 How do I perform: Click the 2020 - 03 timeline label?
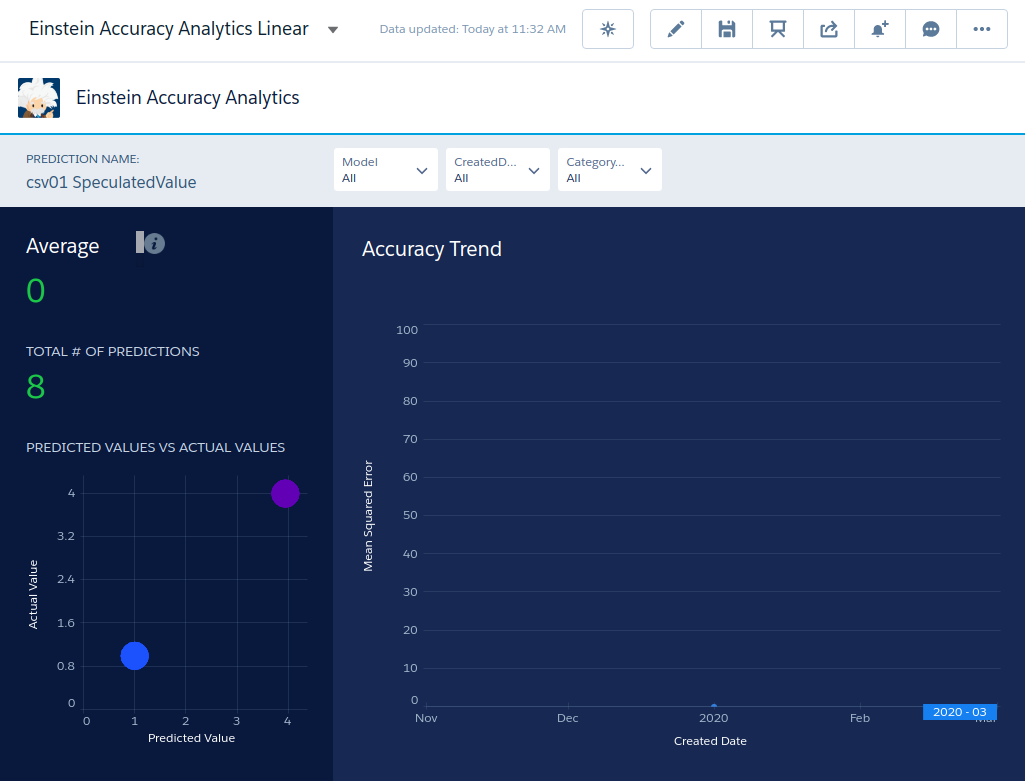(x=959, y=712)
